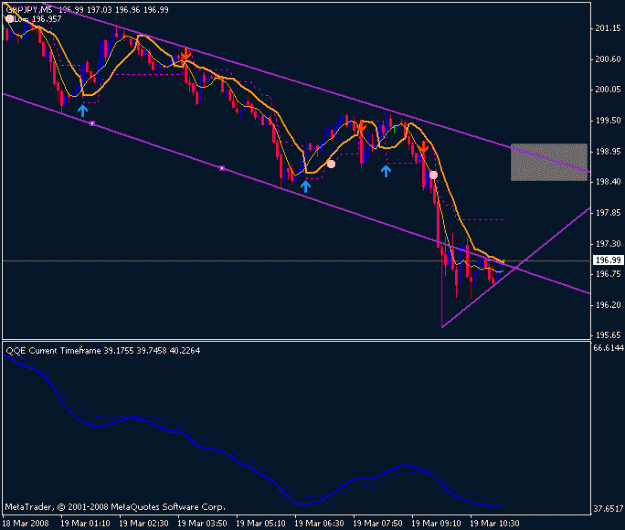Click the pink dot marker near 198.40 level
The height and width of the screenshot is (530, 625).
click(x=433, y=175)
